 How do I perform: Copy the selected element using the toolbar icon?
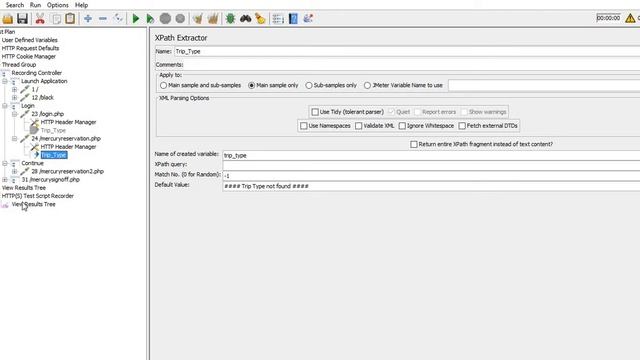[x=56, y=18]
